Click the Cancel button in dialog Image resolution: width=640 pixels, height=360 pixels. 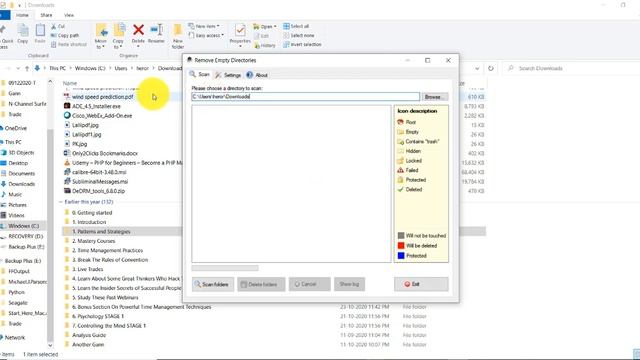click(x=309, y=284)
